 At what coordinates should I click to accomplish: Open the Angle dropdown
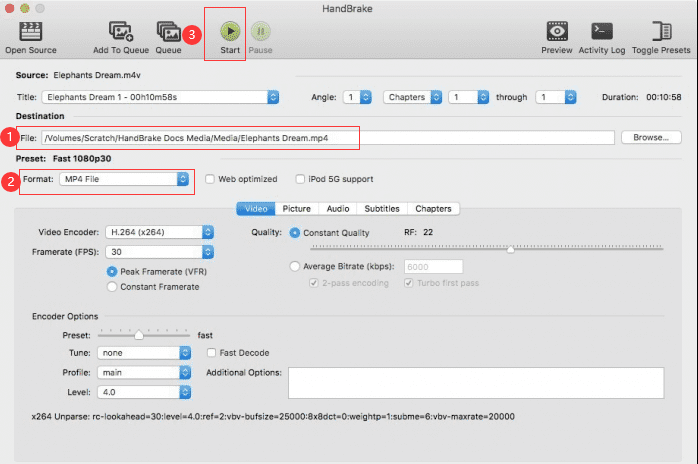357,97
